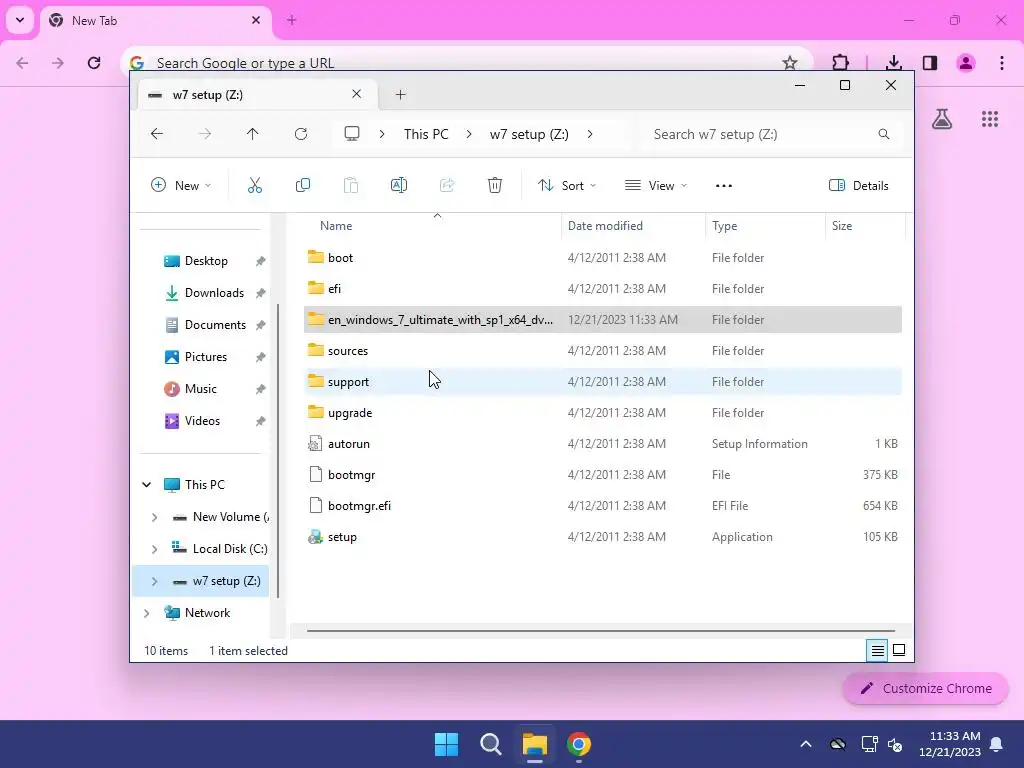The height and width of the screenshot is (768, 1024).
Task: Click the Share icon in the toolbar
Action: pyautogui.click(x=447, y=185)
